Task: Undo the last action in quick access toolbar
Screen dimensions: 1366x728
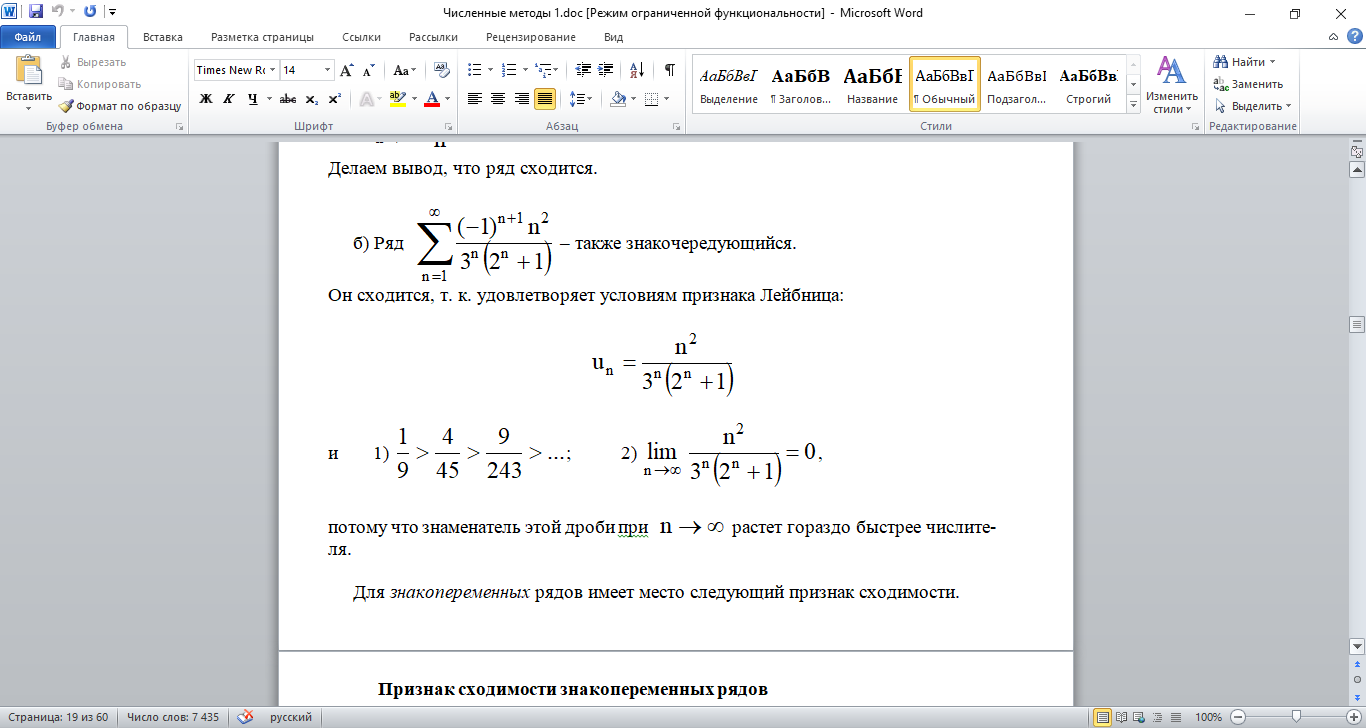Action: [57, 13]
